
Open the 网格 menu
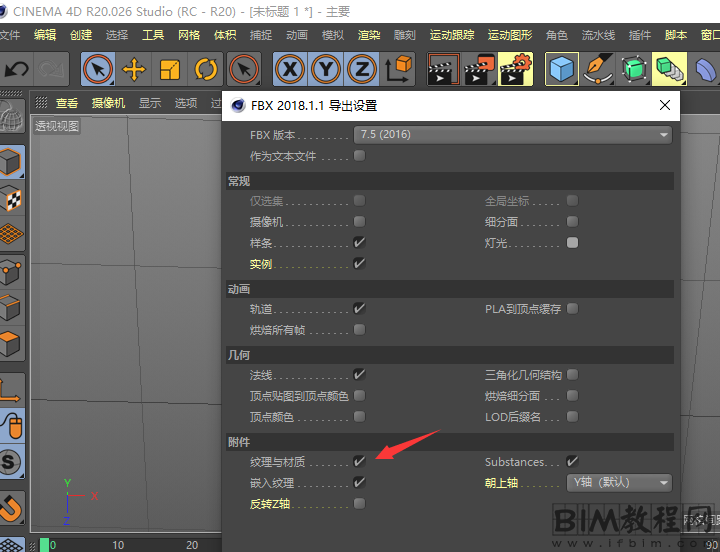click(189, 35)
